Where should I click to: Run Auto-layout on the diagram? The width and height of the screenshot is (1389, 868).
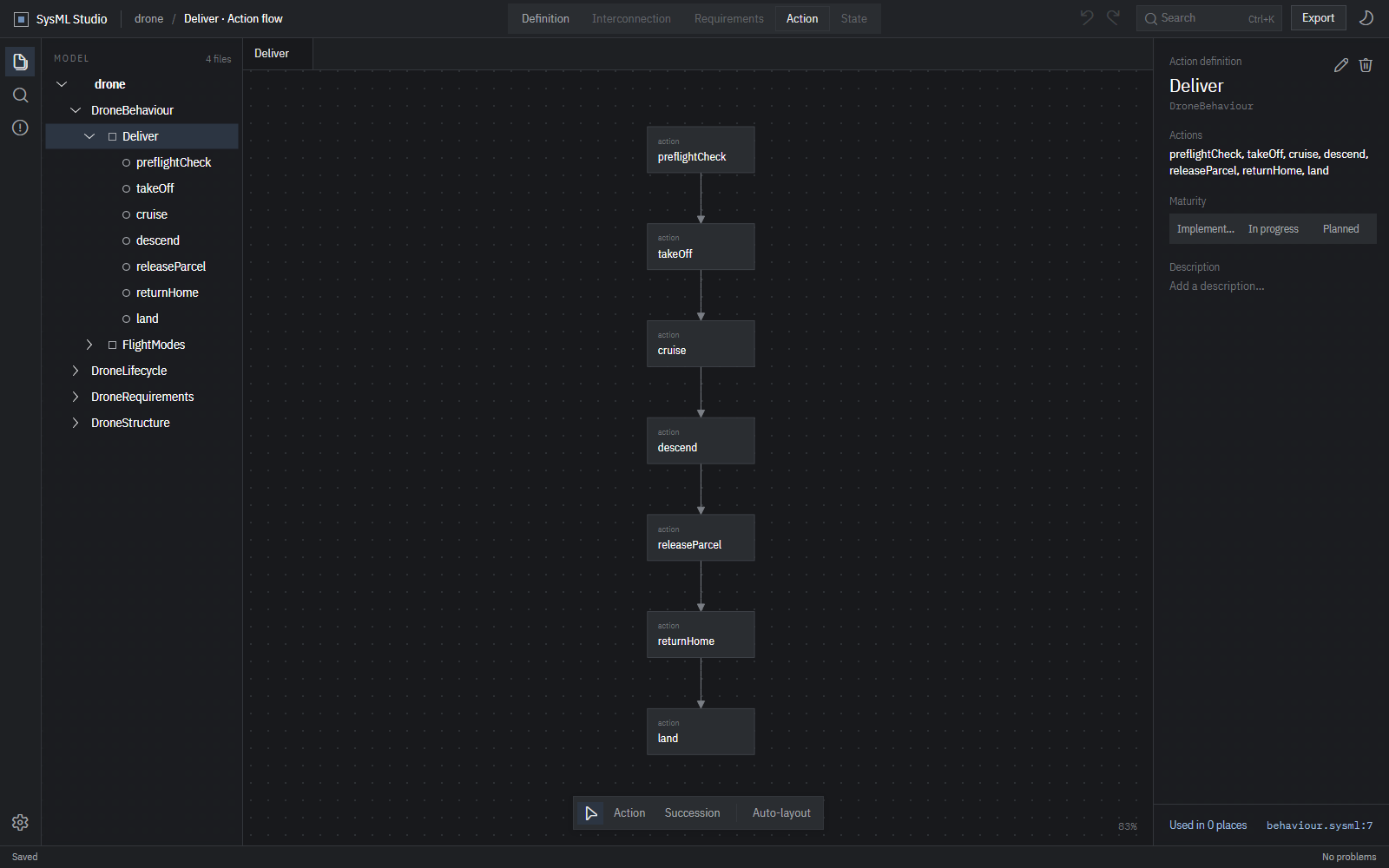[781, 813]
